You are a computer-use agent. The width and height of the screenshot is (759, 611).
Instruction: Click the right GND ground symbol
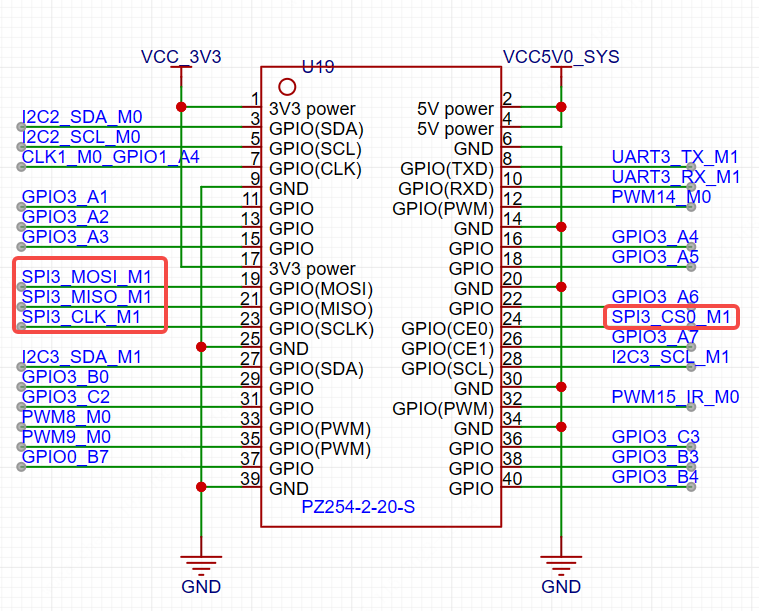pos(561,564)
